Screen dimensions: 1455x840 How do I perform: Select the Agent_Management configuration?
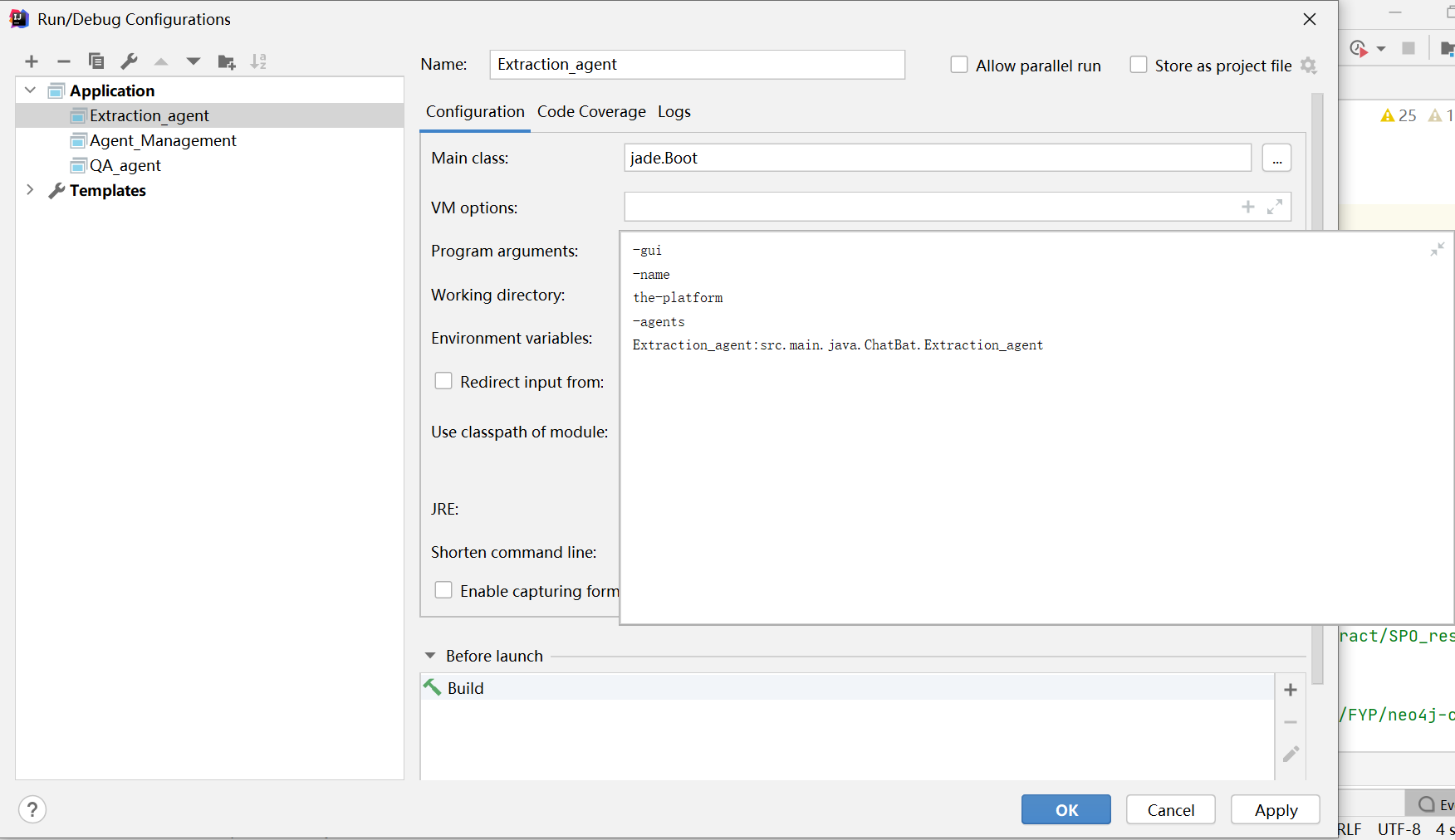(209, 140)
